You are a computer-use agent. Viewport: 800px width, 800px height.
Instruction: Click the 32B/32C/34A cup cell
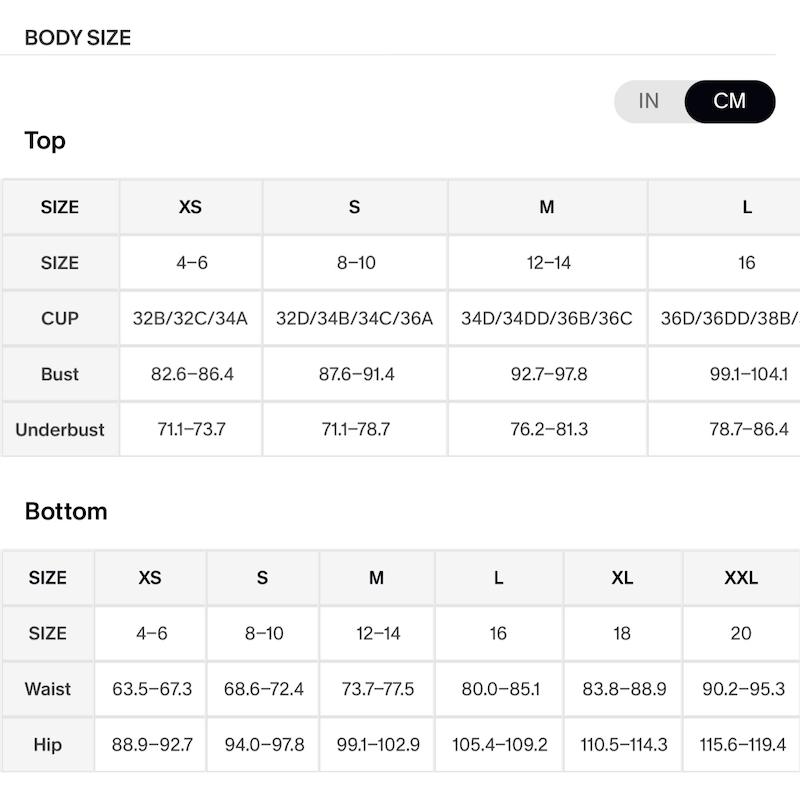click(190, 318)
